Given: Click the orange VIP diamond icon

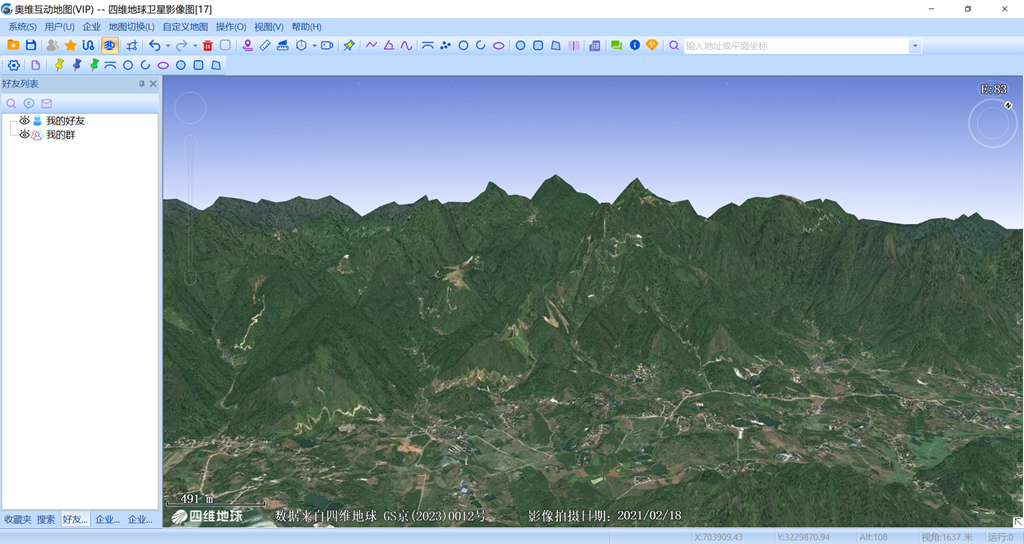Looking at the screenshot, I should click(x=652, y=46).
